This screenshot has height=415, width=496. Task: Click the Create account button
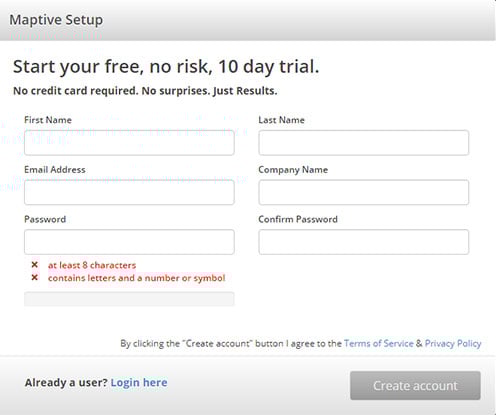[x=415, y=386]
